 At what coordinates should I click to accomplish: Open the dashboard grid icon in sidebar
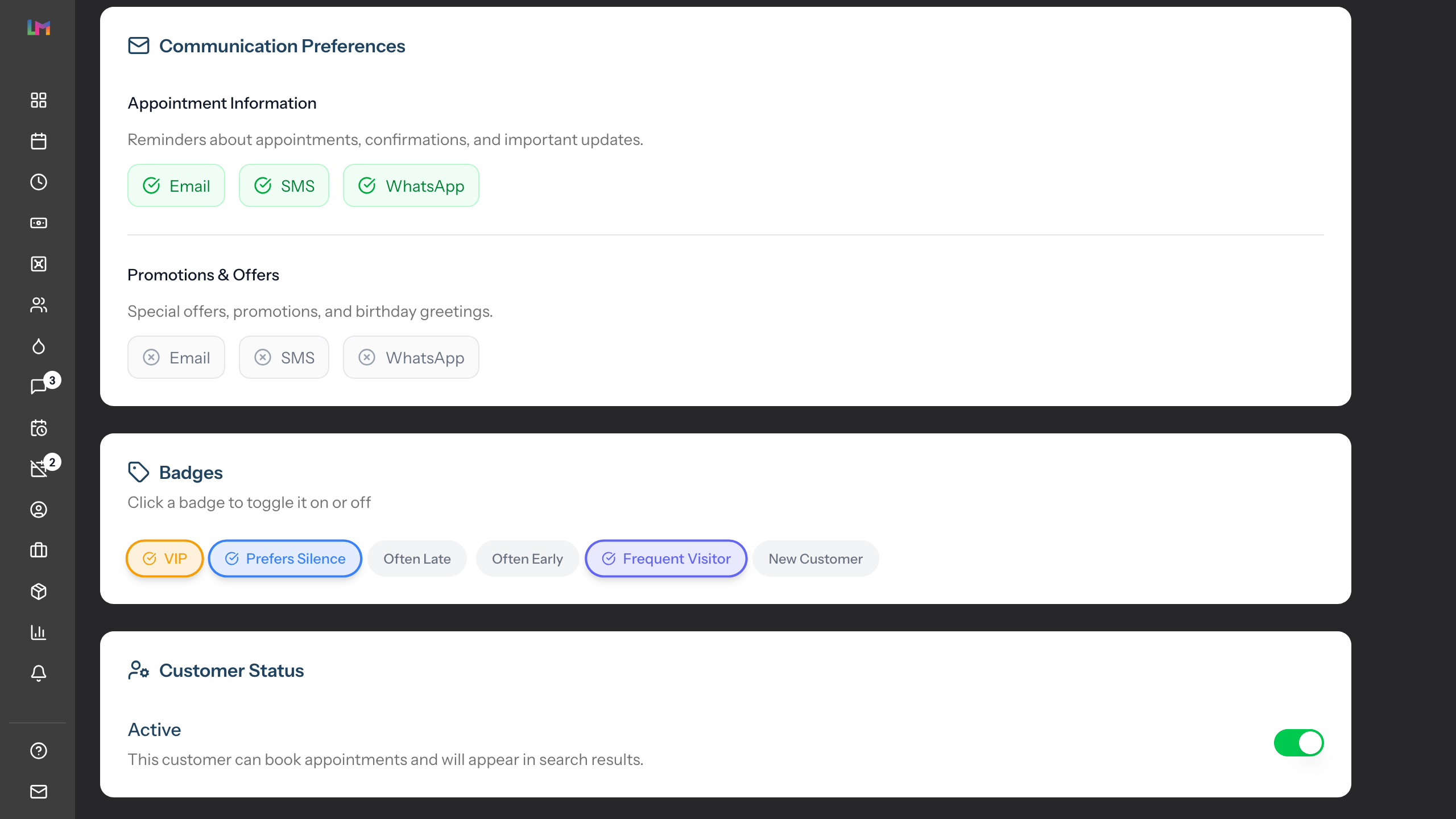click(x=39, y=100)
